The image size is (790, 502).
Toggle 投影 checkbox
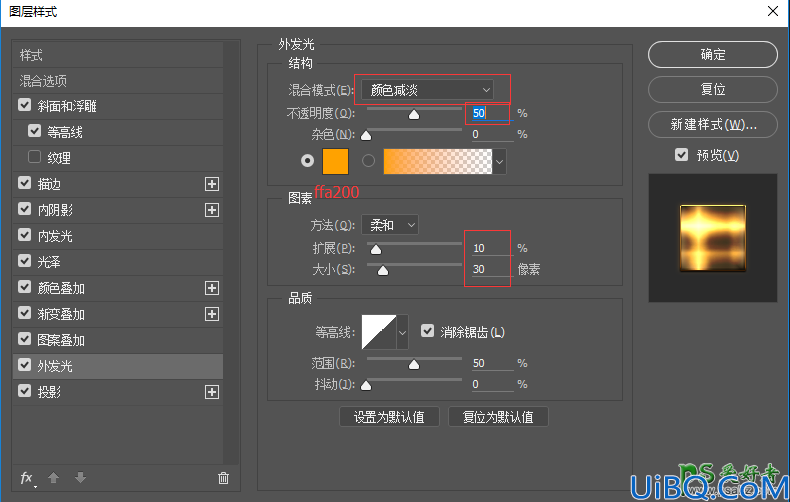[25, 391]
